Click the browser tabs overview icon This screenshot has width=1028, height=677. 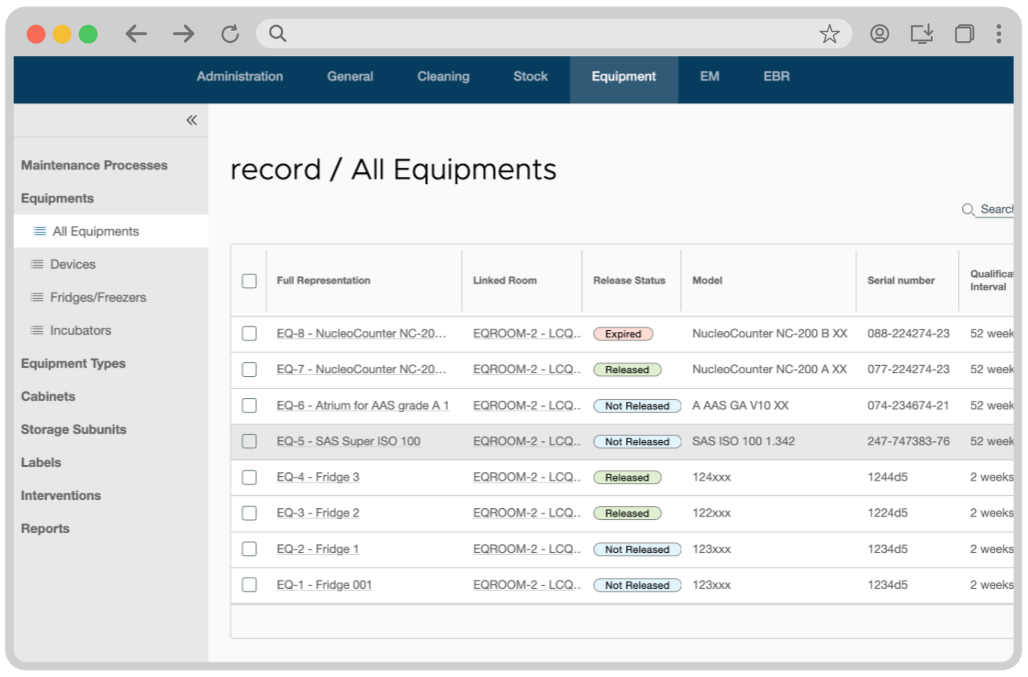click(x=963, y=34)
